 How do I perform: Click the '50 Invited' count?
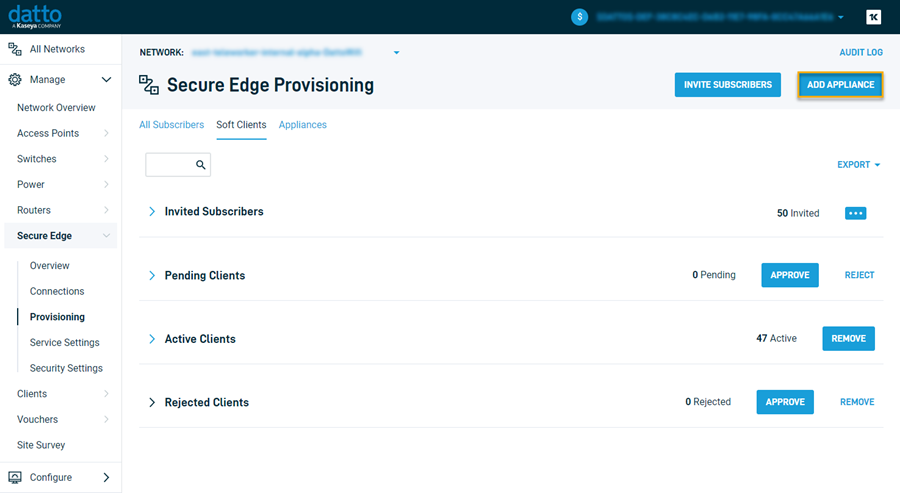[x=798, y=213]
